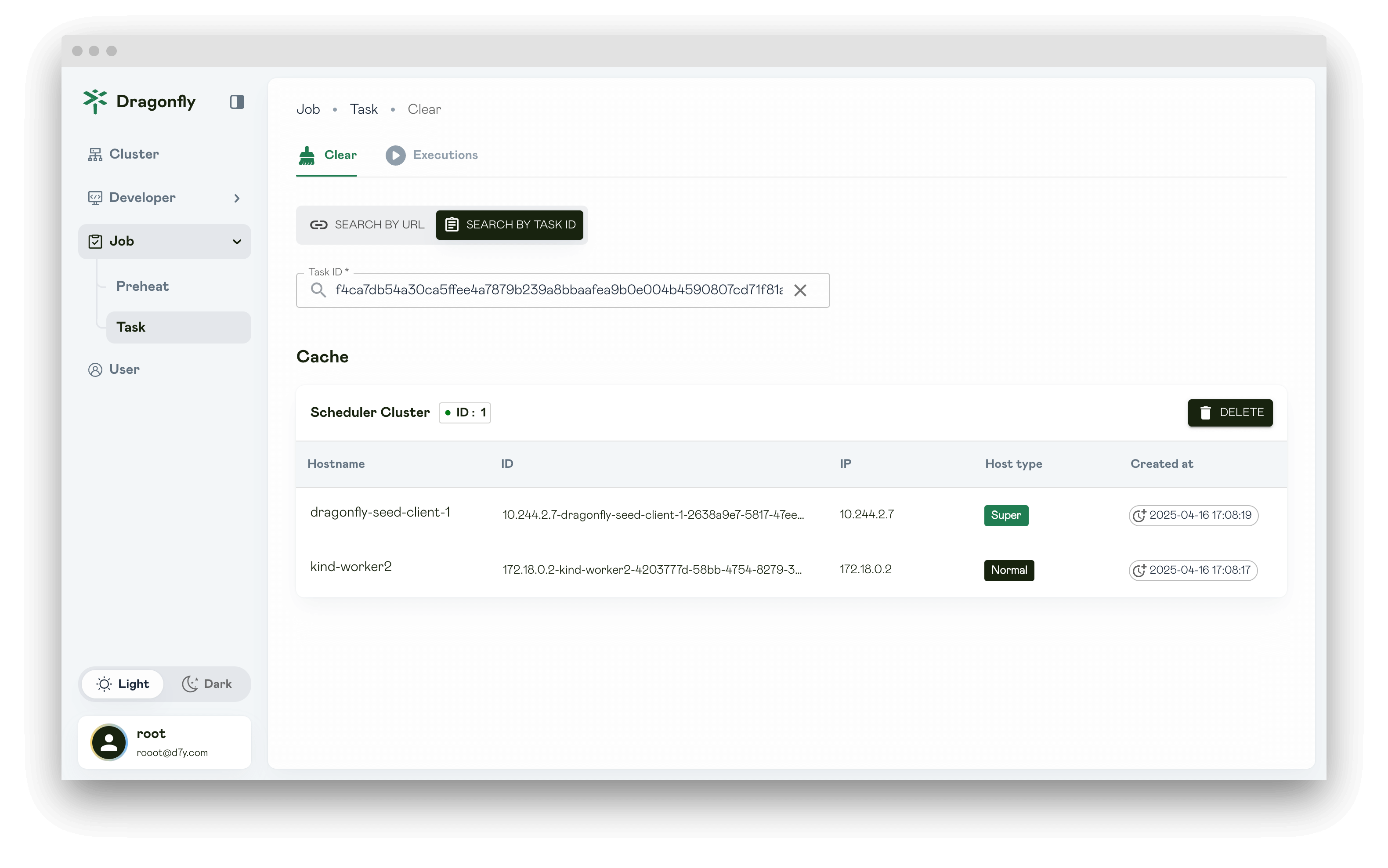Click the clipboard icon in Search by Task ID
Image resolution: width=1388 pixels, height=868 pixels.
coord(452,225)
